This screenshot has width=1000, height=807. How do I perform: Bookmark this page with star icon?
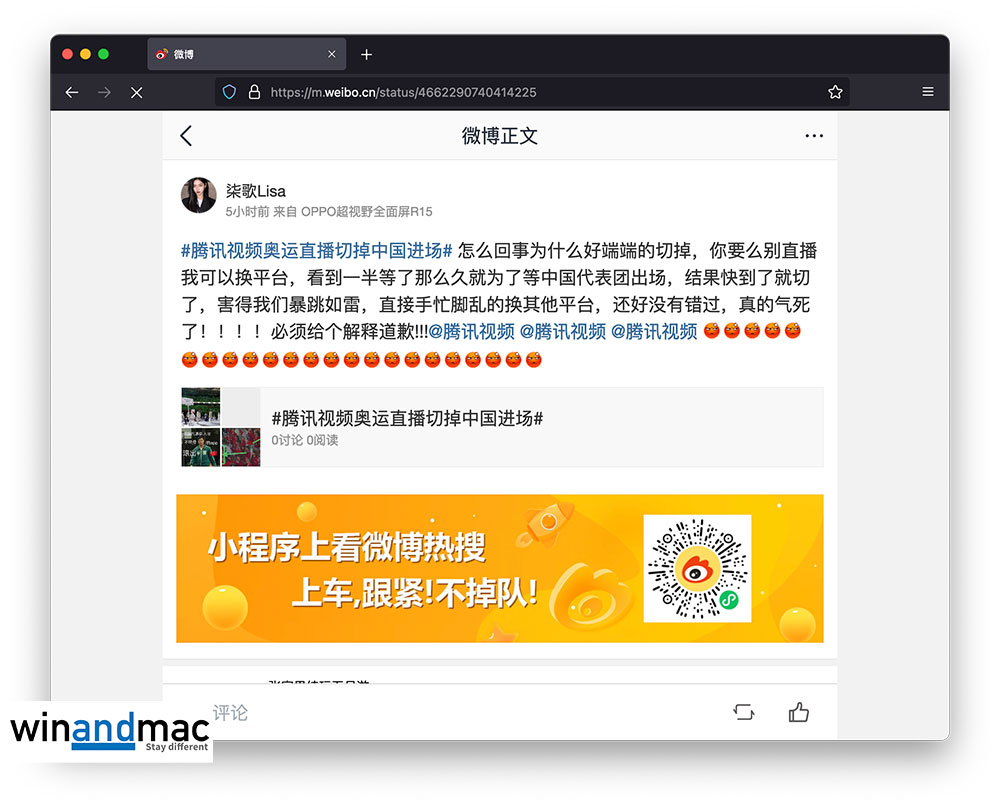(x=835, y=92)
